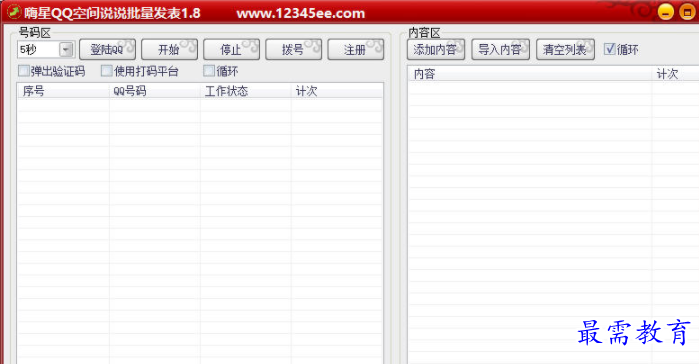
Task: Enable the 使用打码平台 checkbox
Action: pos(107,71)
